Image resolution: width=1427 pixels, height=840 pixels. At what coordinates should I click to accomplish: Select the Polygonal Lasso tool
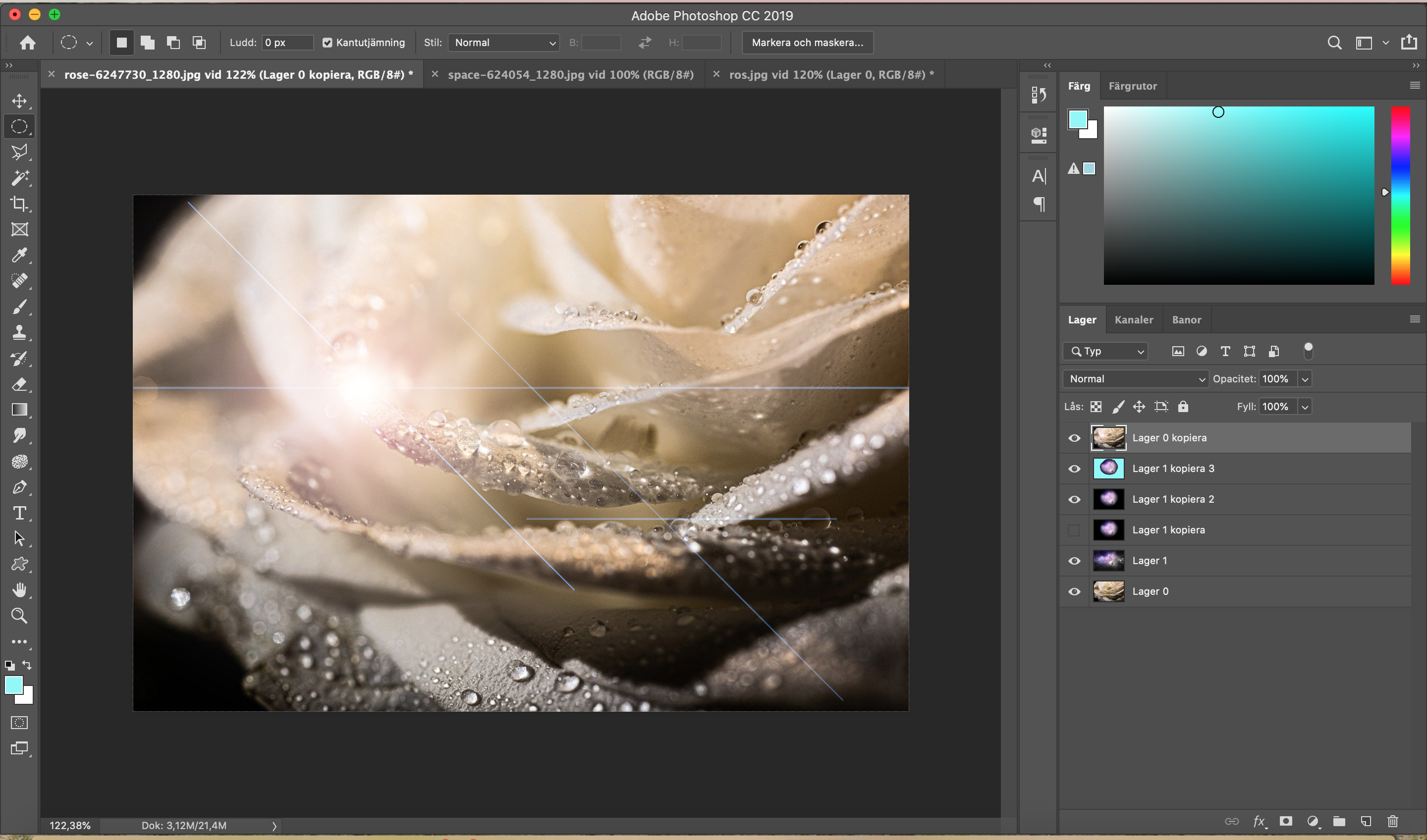[x=19, y=152]
